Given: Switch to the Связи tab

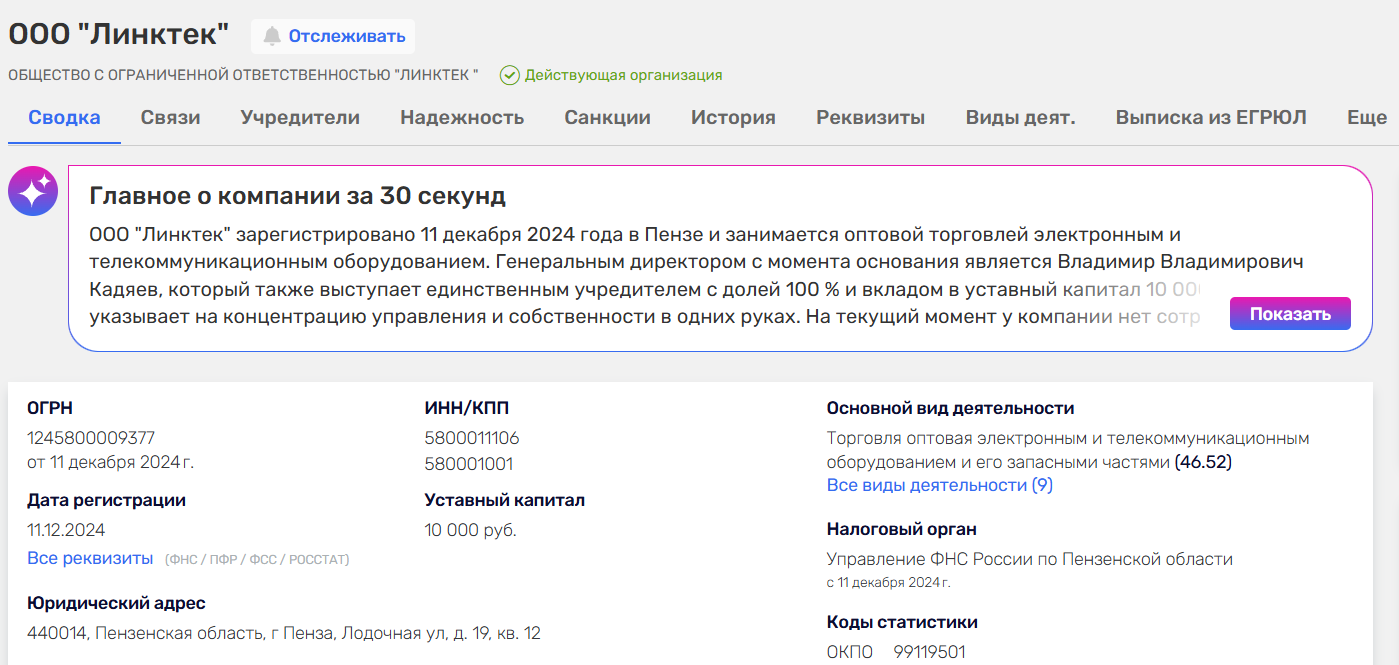Looking at the screenshot, I should 170,118.
